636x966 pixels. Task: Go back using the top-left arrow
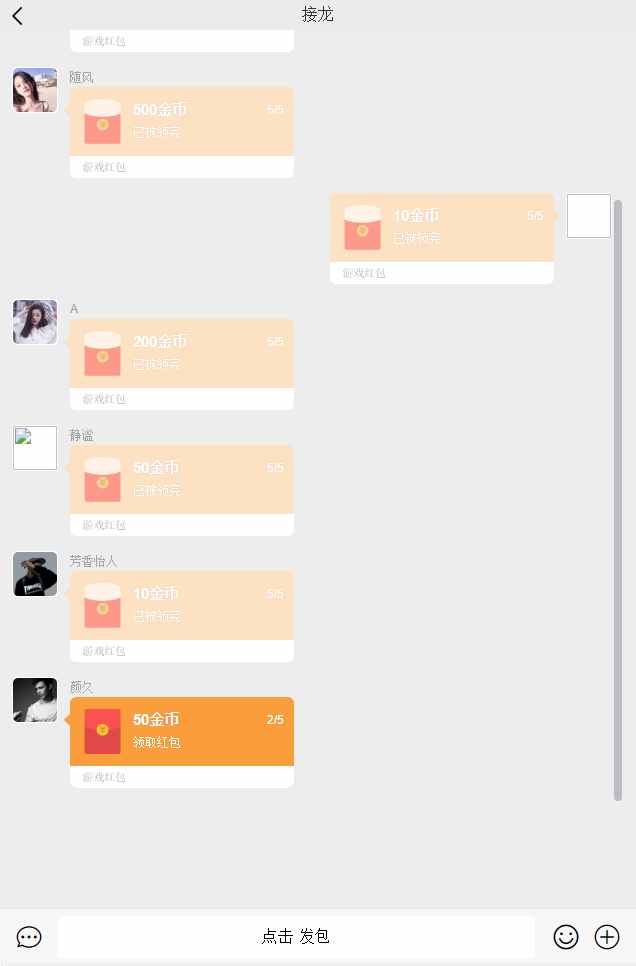pos(18,16)
